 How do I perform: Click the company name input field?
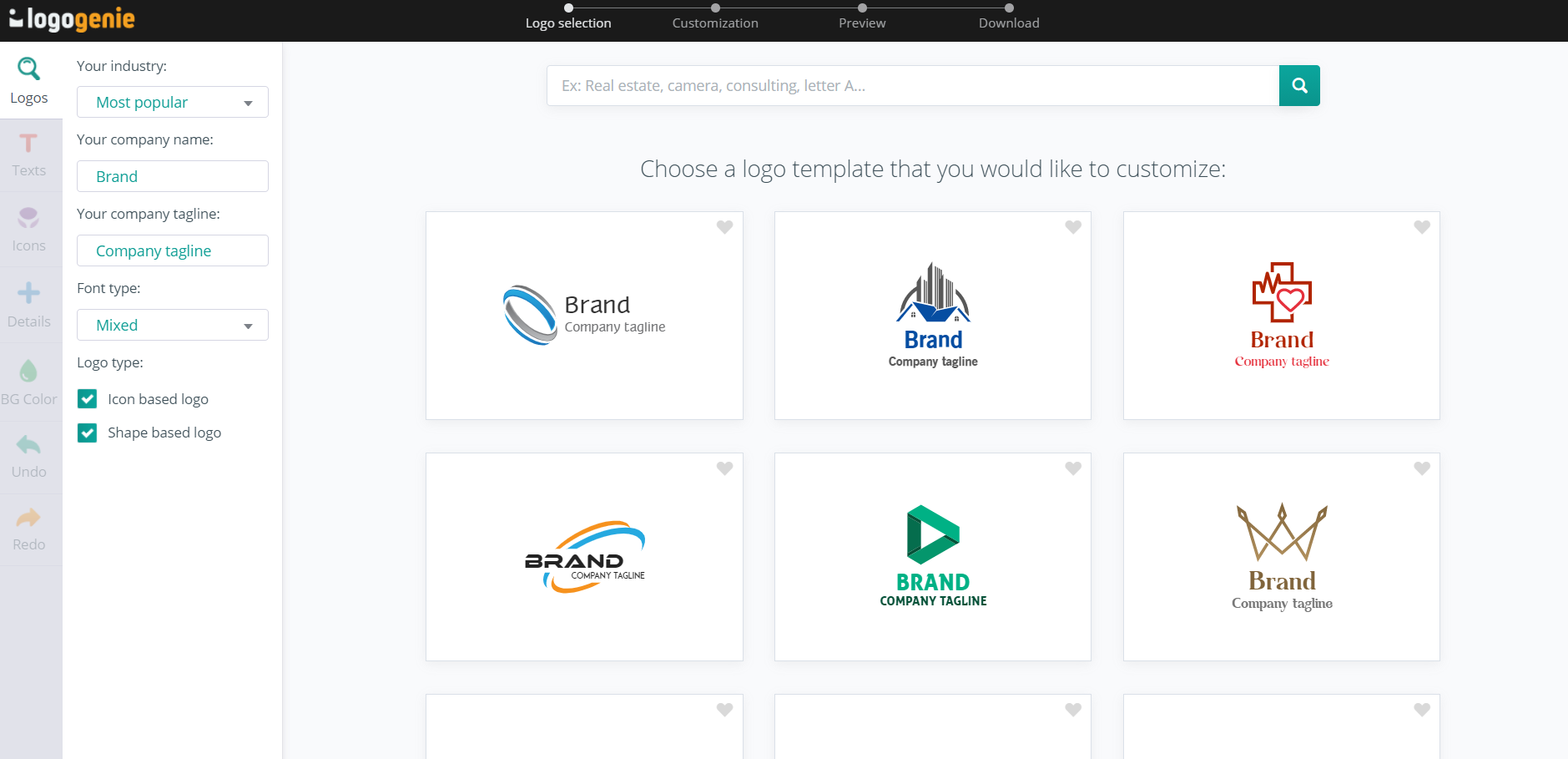(x=173, y=176)
